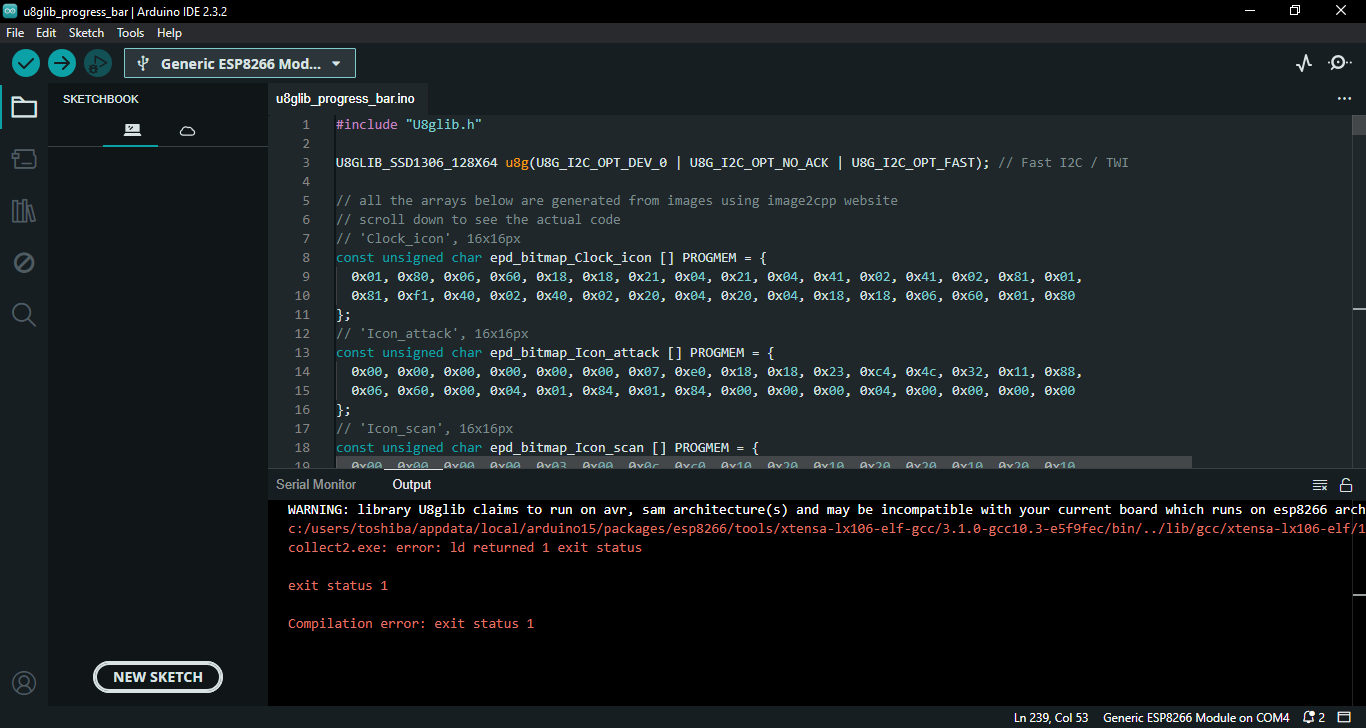Toggle the output scroll lock icon

coord(1346,485)
